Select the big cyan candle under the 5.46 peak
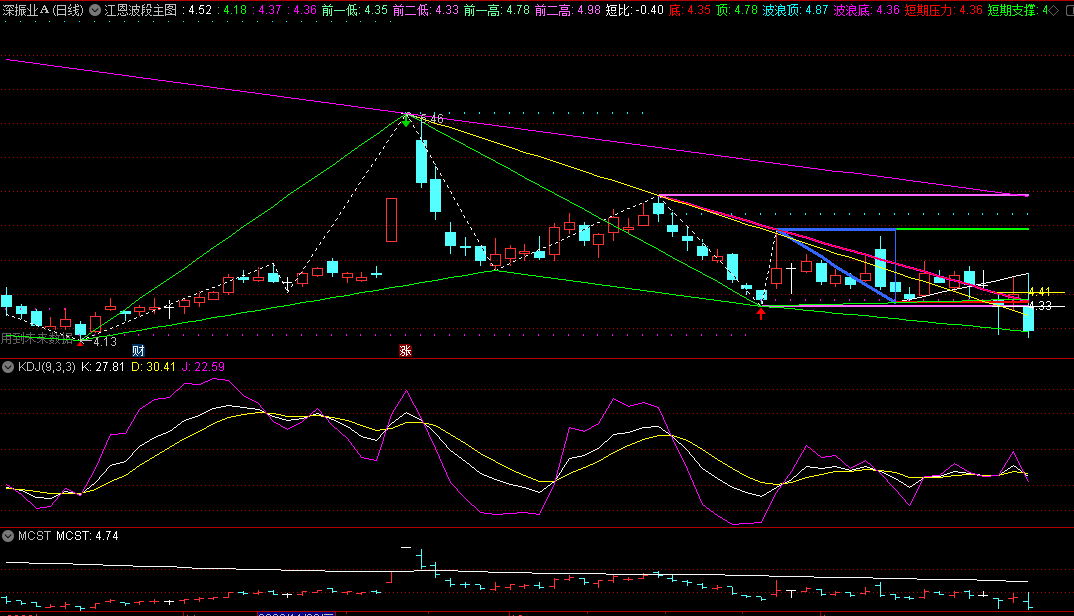The image size is (1074, 616). click(x=421, y=161)
